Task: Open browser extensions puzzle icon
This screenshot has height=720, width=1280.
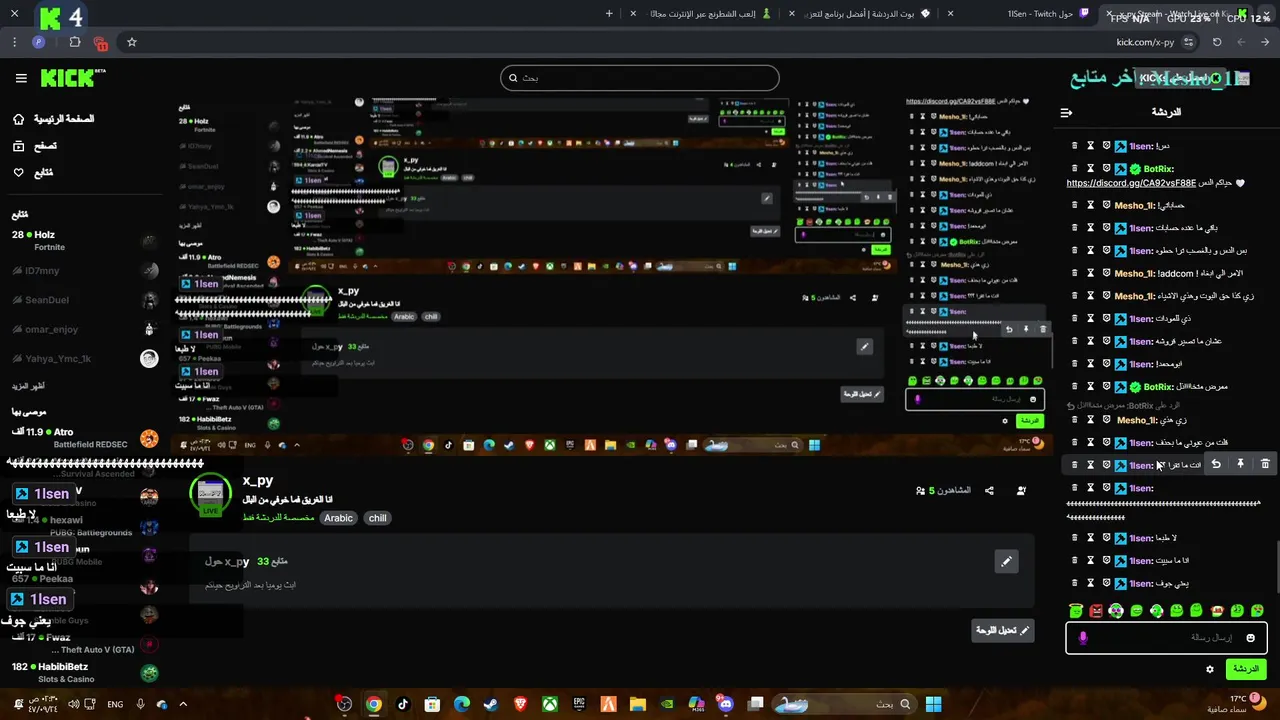Action: [75, 42]
